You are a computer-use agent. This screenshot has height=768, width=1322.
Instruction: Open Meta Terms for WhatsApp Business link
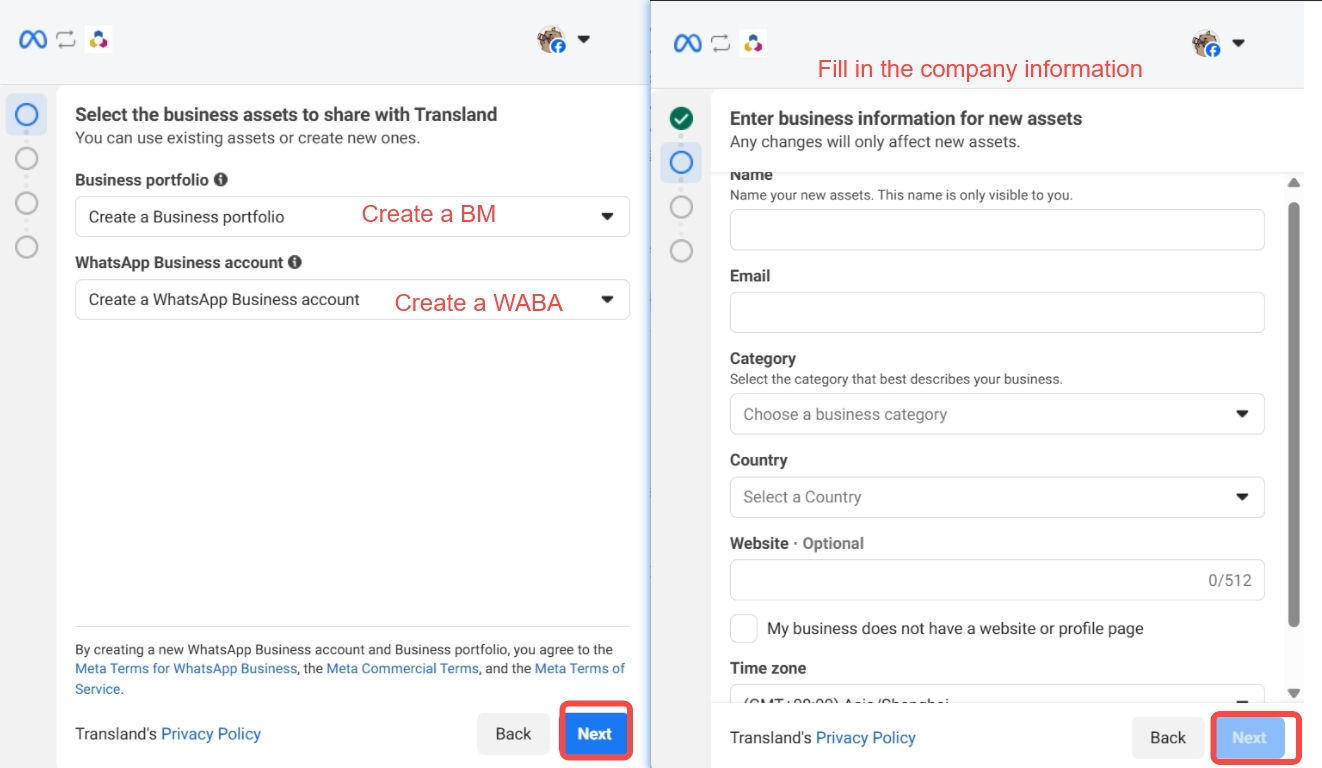click(x=186, y=668)
